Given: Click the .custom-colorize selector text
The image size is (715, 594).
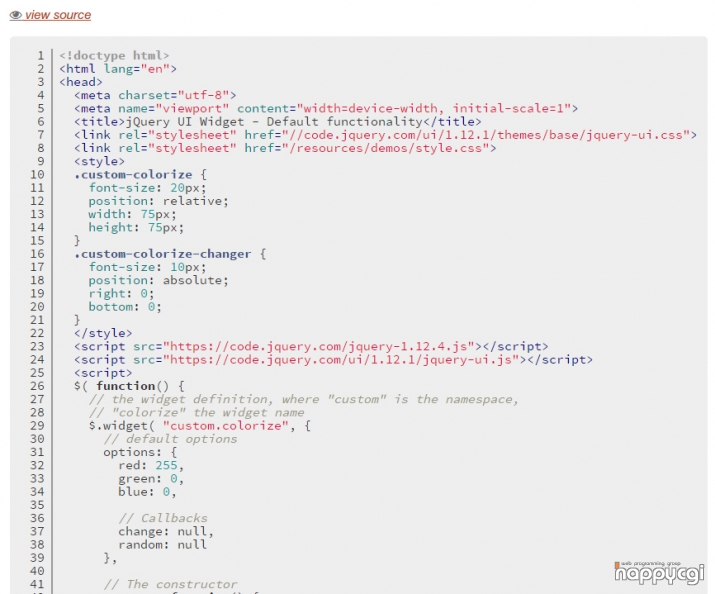Looking at the screenshot, I should pos(133,175).
